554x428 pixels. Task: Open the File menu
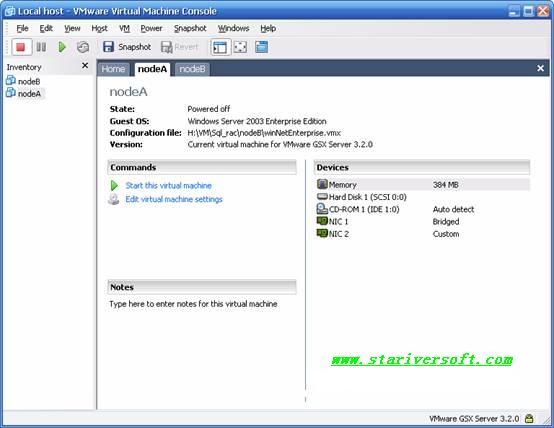pyautogui.click(x=22, y=28)
